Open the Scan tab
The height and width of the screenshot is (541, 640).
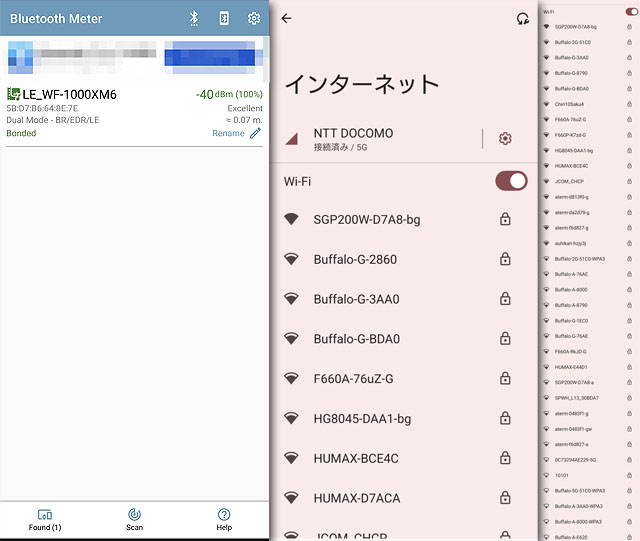click(x=135, y=519)
